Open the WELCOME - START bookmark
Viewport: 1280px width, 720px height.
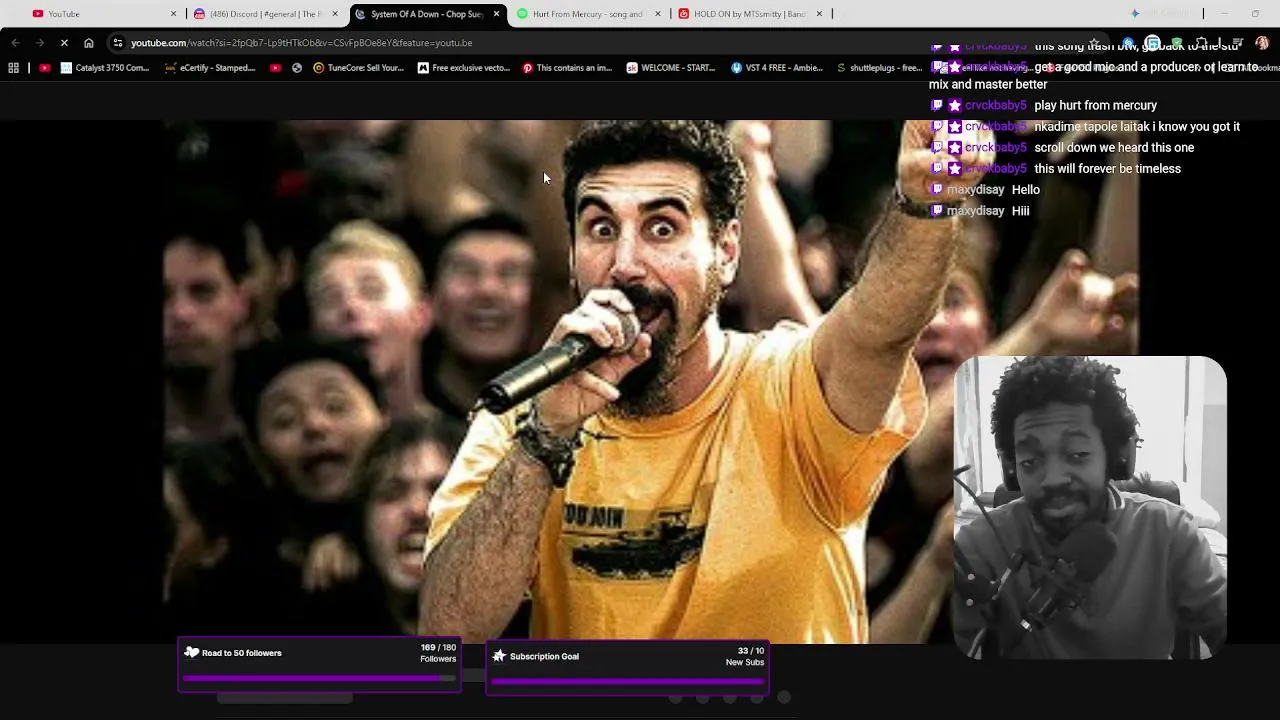[x=671, y=68]
